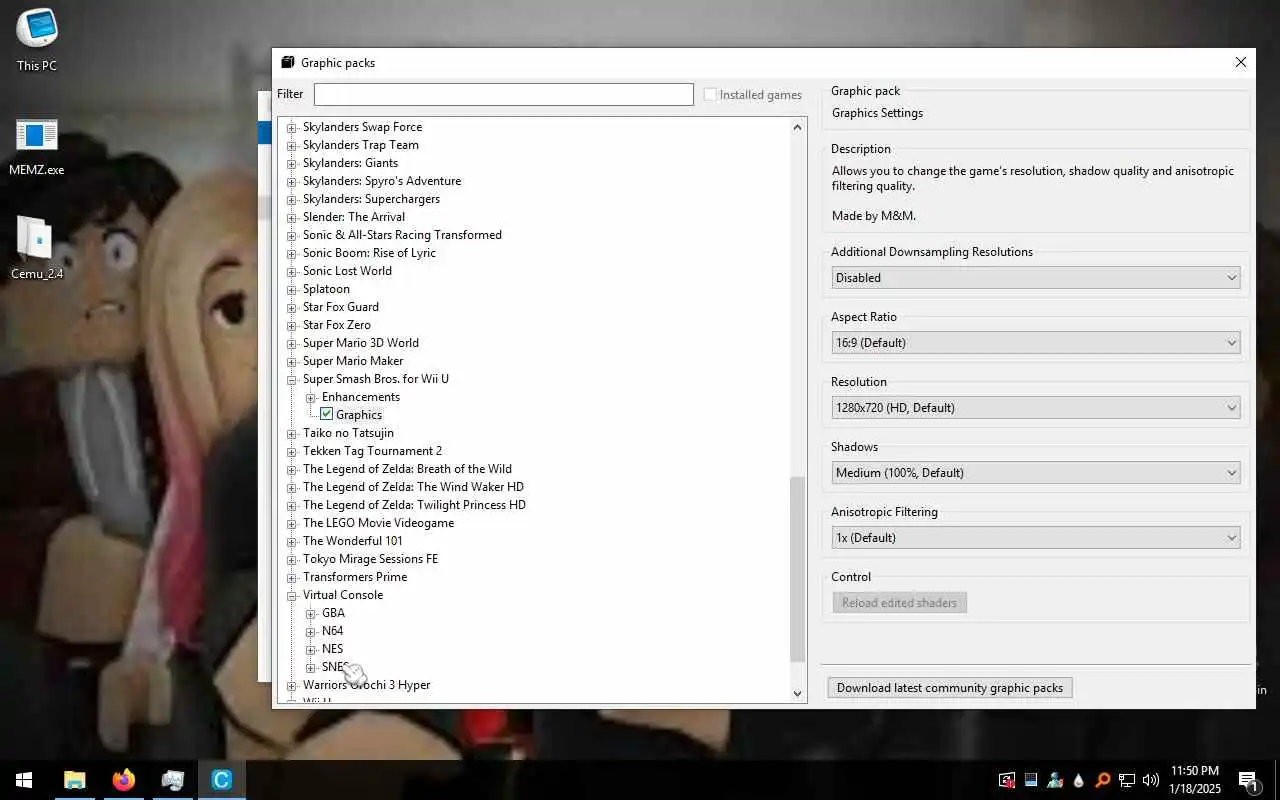Select Warriors Orochi 3 Hyper
The width and height of the screenshot is (1280, 800).
(366, 685)
